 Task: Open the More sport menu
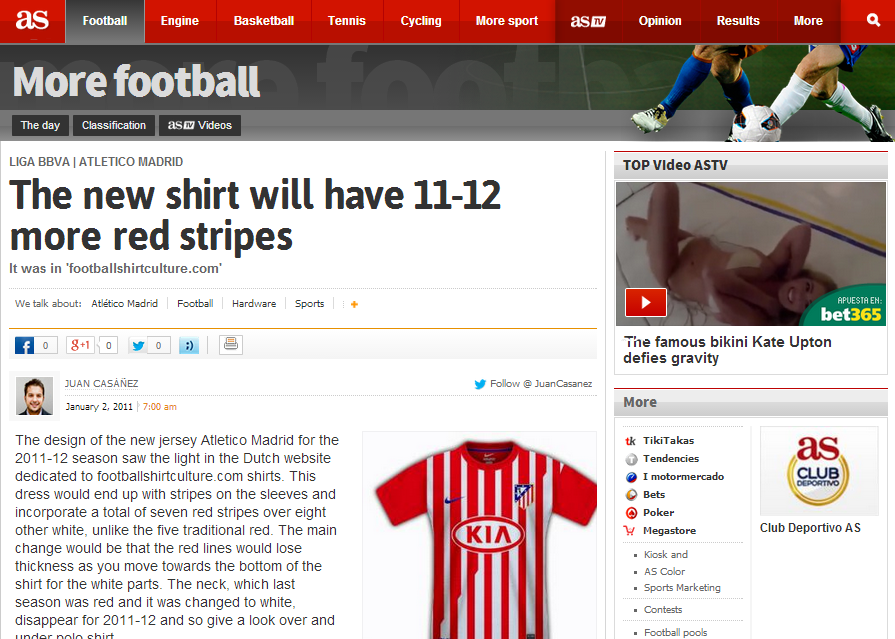pyautogui.click(x=507, y=21)
